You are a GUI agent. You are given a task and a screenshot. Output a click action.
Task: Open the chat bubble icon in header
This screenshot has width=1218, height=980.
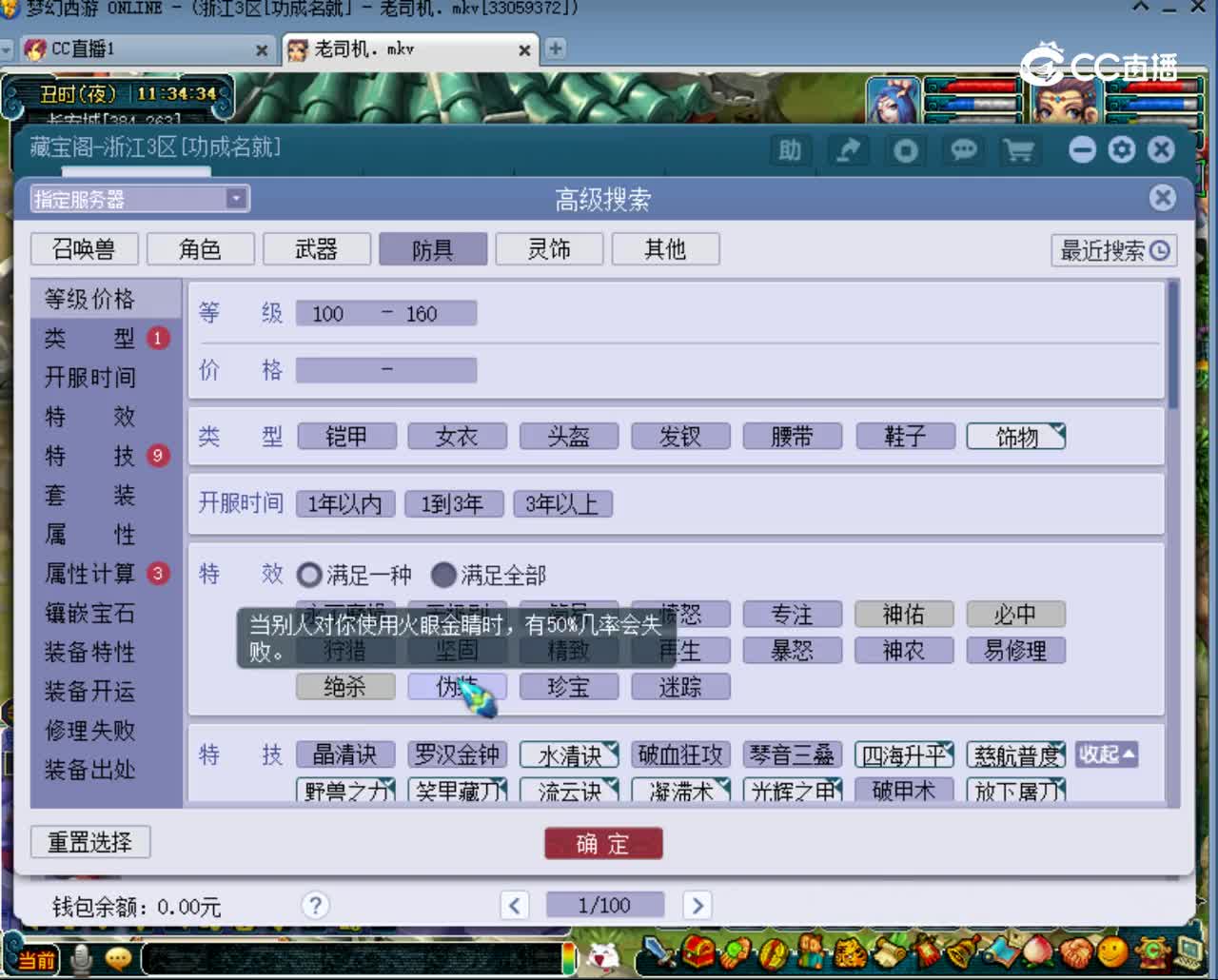(963, 150)
